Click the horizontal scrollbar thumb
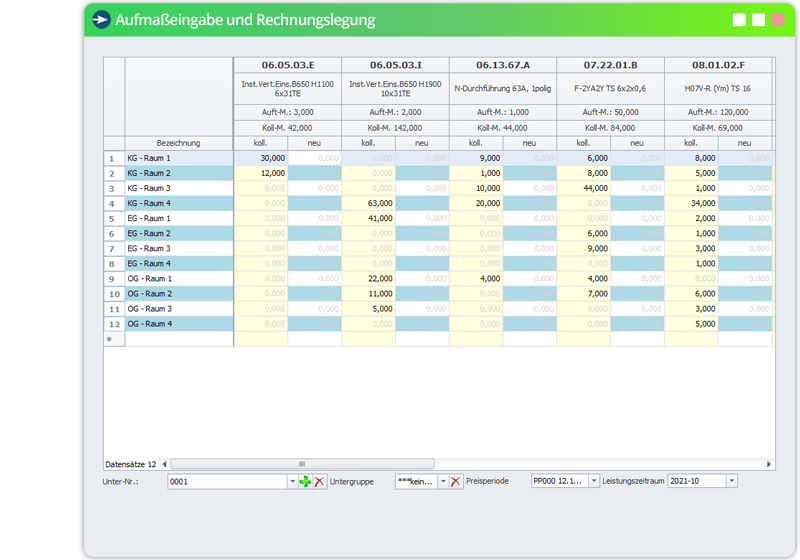The height and width of the screenshot is (560, 800). pos(302,464)
